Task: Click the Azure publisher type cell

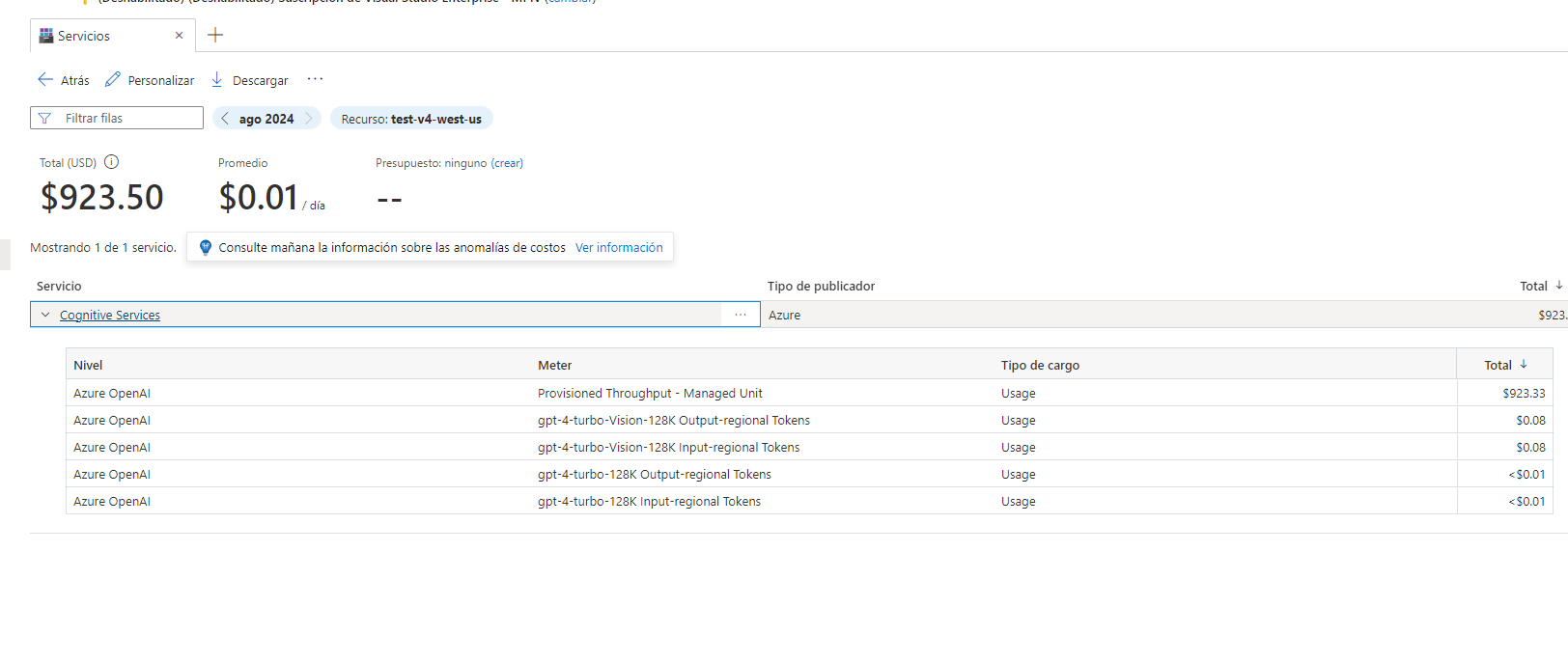Action: coord(784,316)
